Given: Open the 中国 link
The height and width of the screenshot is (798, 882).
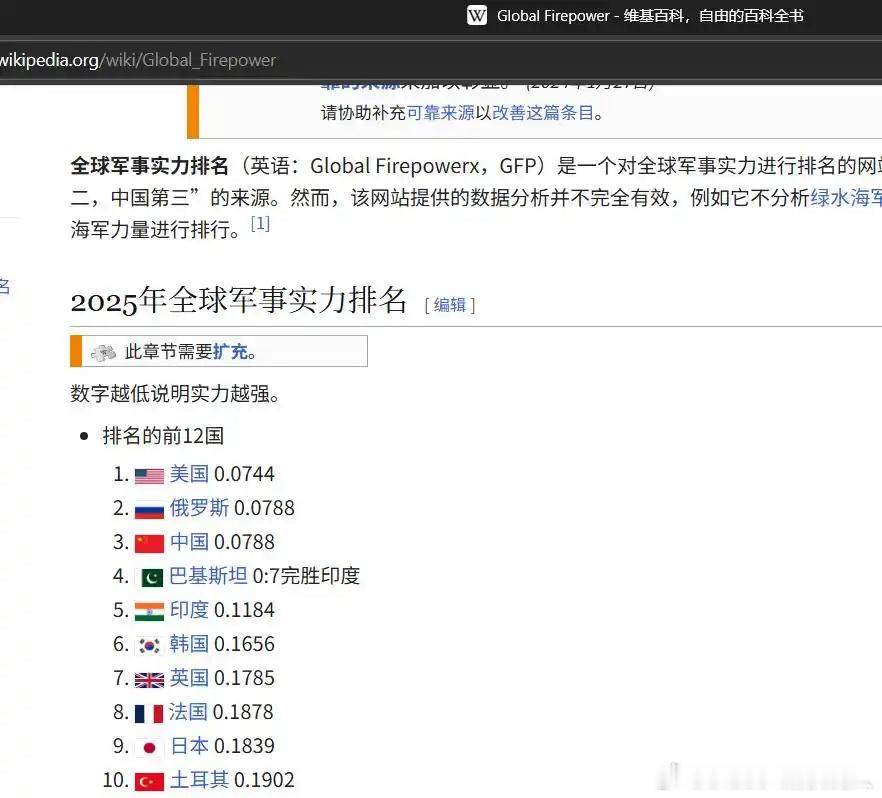Looking at the screenshot, I should pyautogui.click(x=189, y=542).
